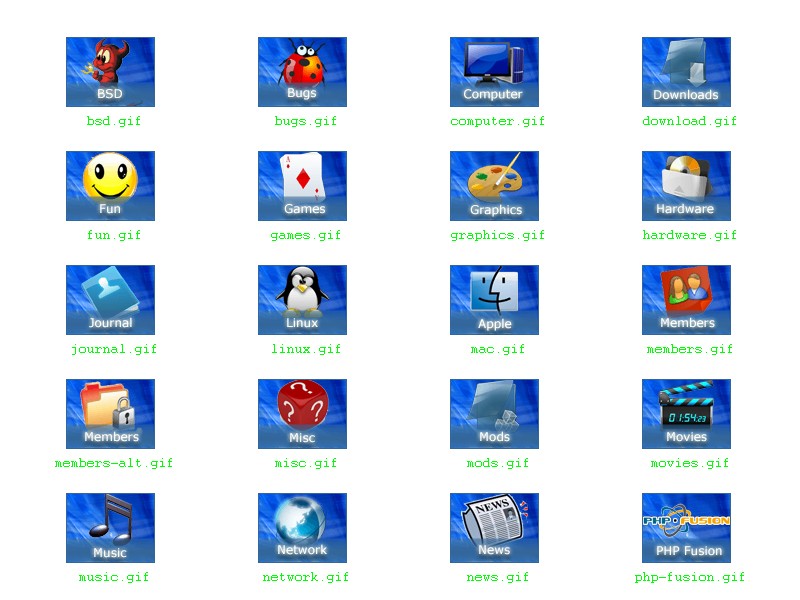Click the Hardware disc drive thumbnail
This screenshot has width=800, height=600.
(686, 186)
